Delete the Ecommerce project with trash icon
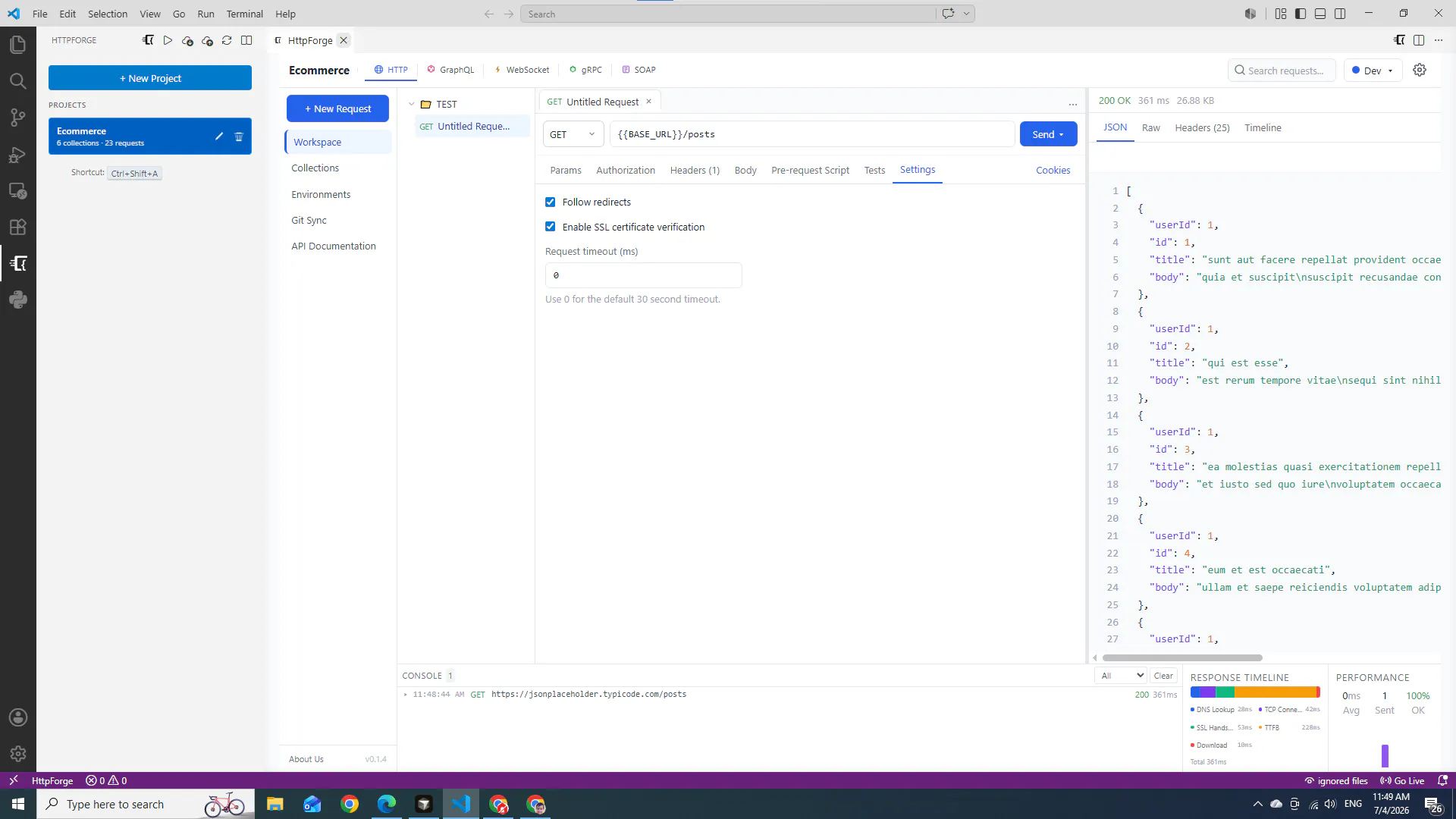1456x819 pixels. [239, 136]
